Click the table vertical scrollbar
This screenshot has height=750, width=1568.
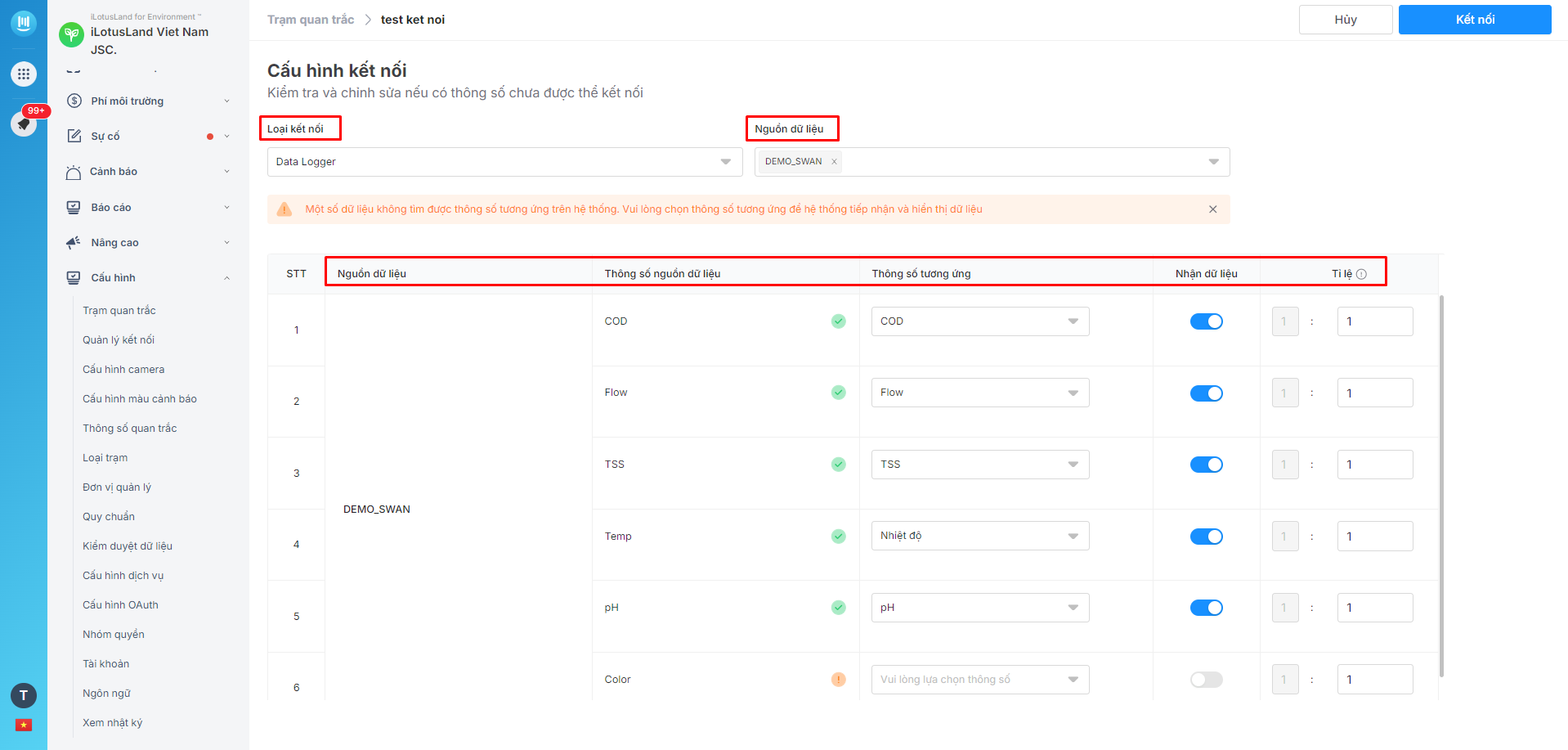pyautogui.click(x=1441, y=486)
